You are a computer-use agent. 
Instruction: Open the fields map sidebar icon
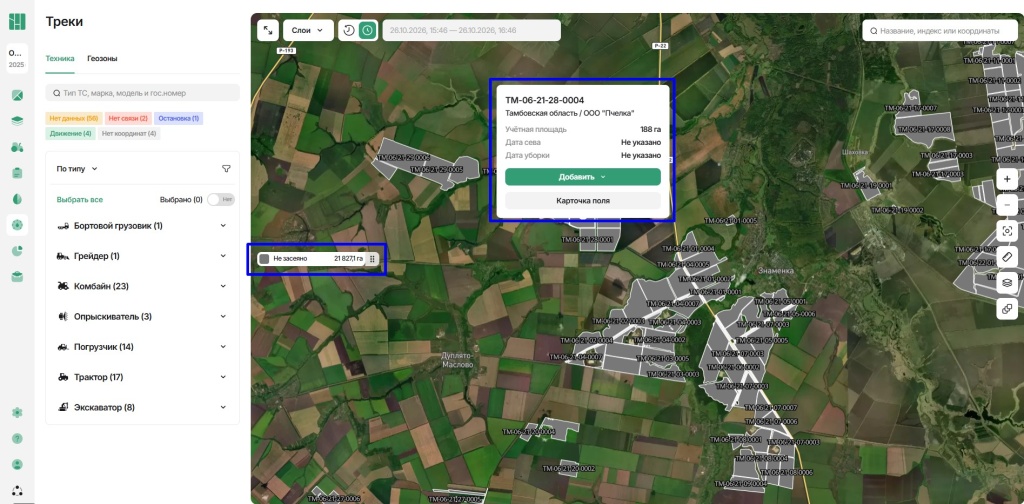click(x=17, y=95)
